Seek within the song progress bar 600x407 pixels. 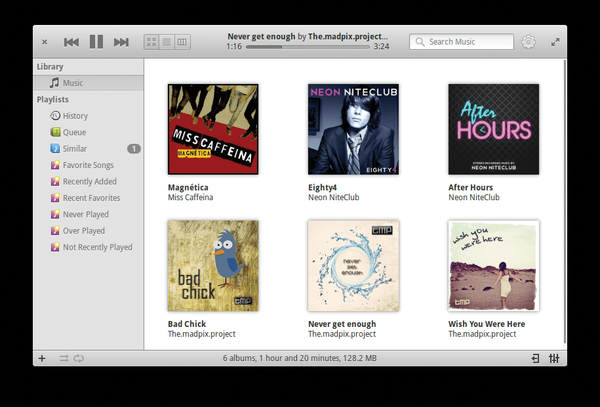(x=308, y=47)
